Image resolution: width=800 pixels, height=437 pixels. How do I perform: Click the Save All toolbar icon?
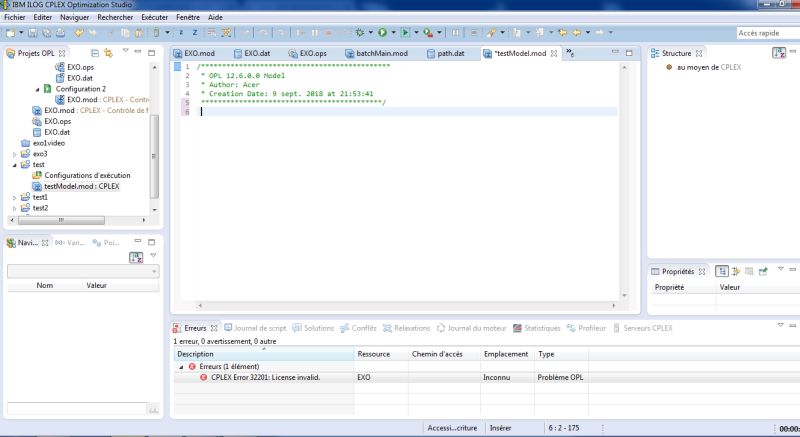pos(46,33)
